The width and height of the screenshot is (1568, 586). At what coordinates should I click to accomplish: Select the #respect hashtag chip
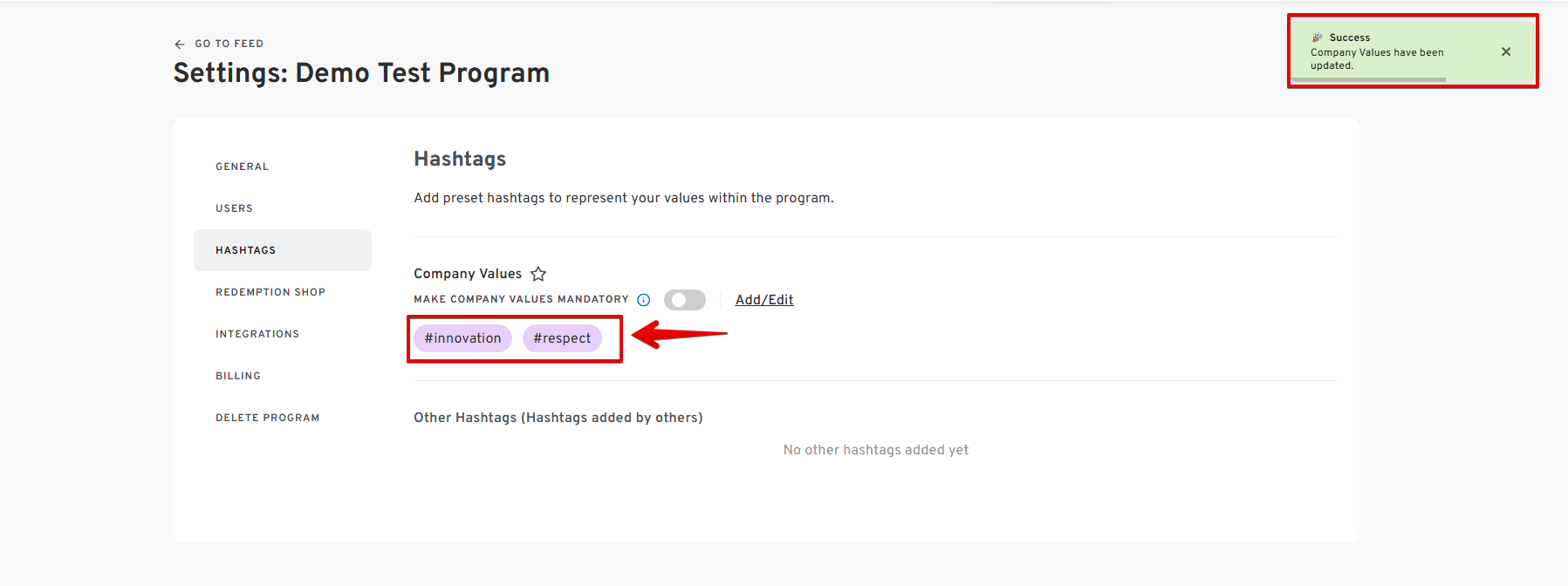click(x=562, y=338)
